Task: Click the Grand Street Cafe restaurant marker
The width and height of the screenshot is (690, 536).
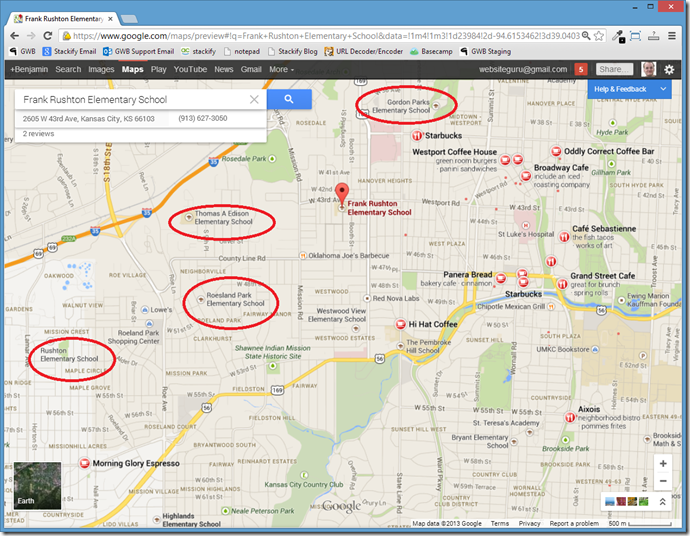Action: pos(562,284)
